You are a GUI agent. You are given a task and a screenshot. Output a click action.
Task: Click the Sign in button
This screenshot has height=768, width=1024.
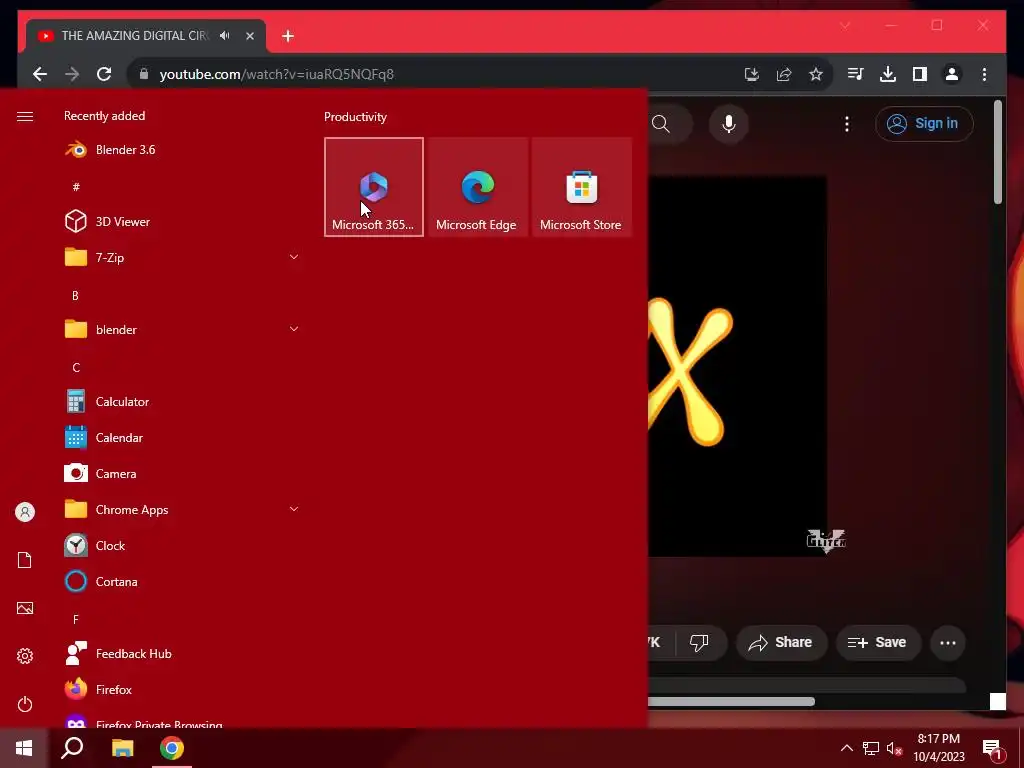[924, 123]
